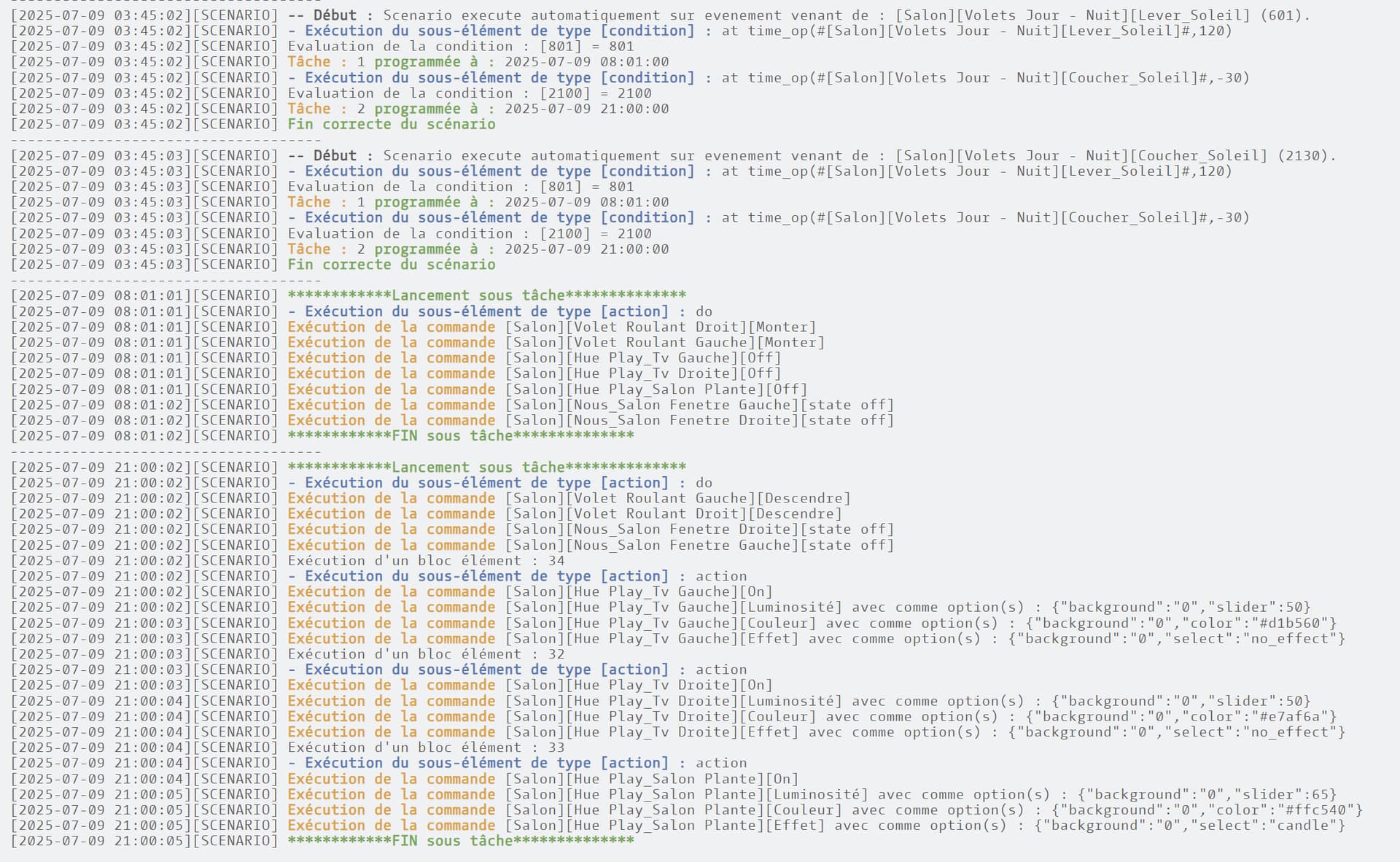Screen dimensions: 1400x862
Task: Select the Hue Play_Tv Gauche Off log line
Action: 643,358
